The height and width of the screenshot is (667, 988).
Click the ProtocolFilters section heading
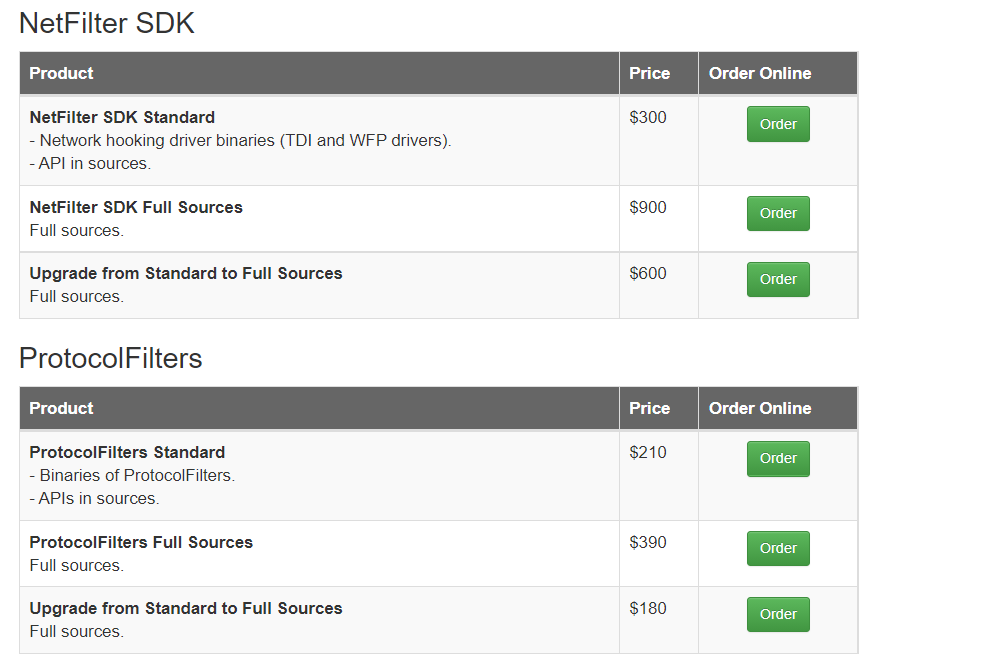click(x=111, y=358)
